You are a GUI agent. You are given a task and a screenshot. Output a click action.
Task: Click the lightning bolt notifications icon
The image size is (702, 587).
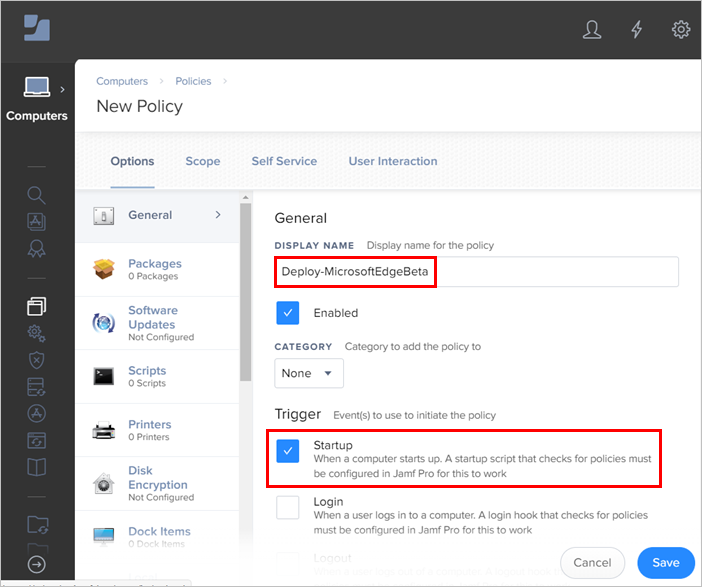636,30
